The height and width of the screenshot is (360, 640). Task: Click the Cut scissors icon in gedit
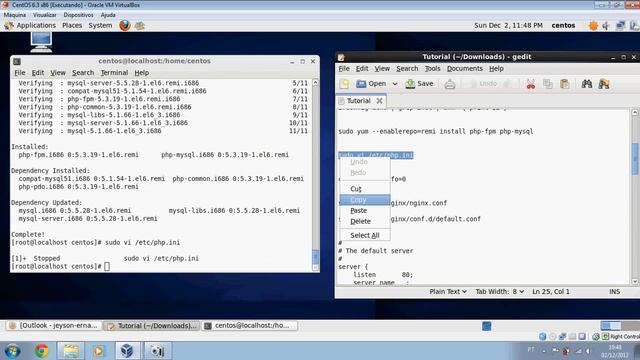click(x=531, y=84)
